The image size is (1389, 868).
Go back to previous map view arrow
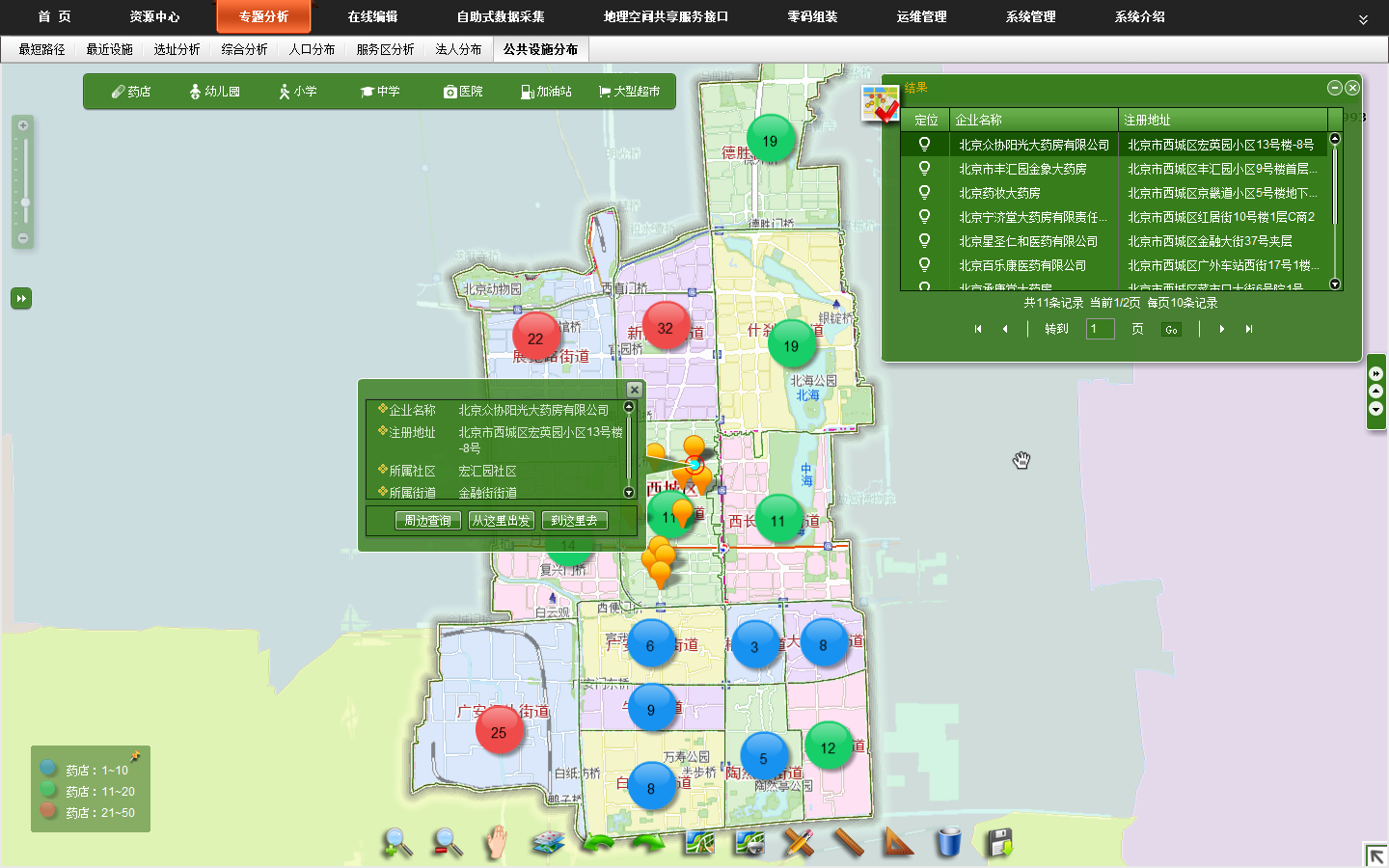coord(599,842)
